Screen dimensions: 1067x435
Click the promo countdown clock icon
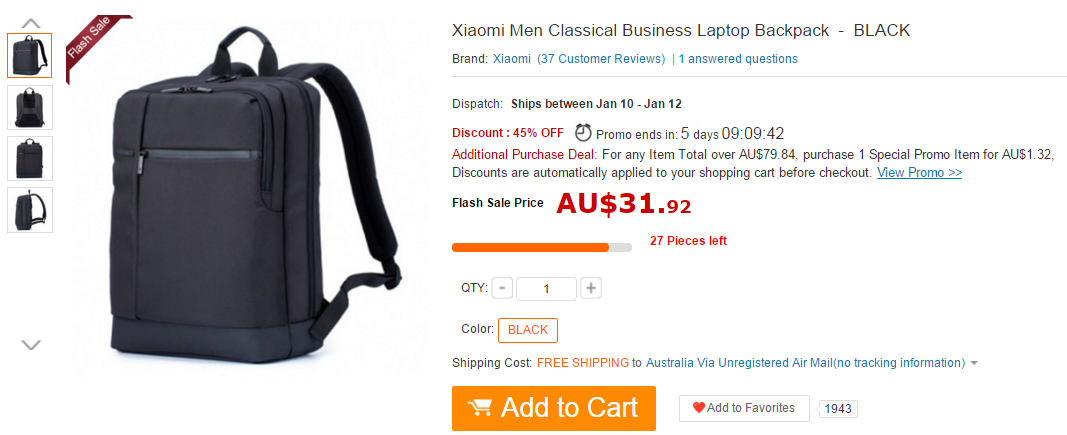[583, 132]
